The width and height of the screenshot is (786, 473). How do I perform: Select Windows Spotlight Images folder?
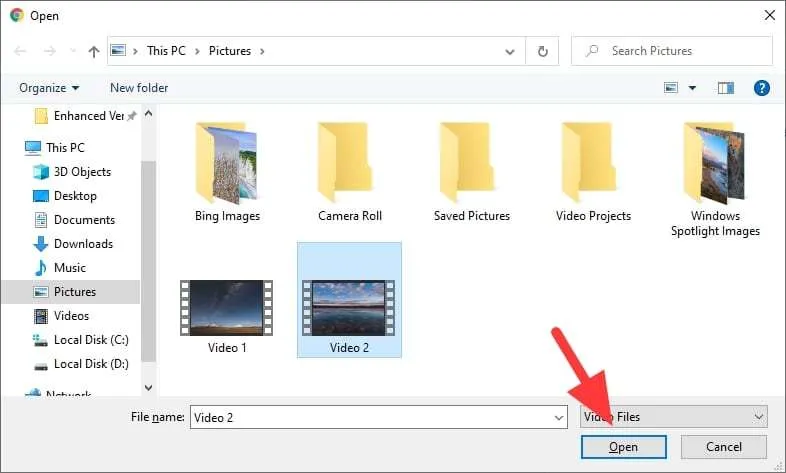715,179
